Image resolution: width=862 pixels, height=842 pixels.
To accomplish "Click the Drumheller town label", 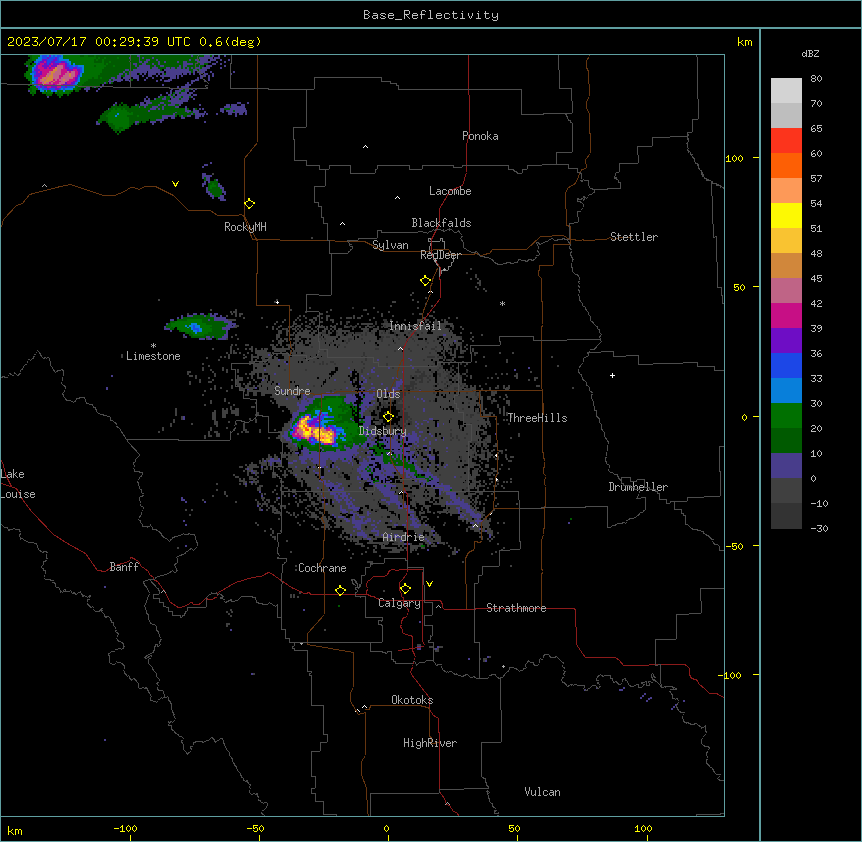I will 638,487.
